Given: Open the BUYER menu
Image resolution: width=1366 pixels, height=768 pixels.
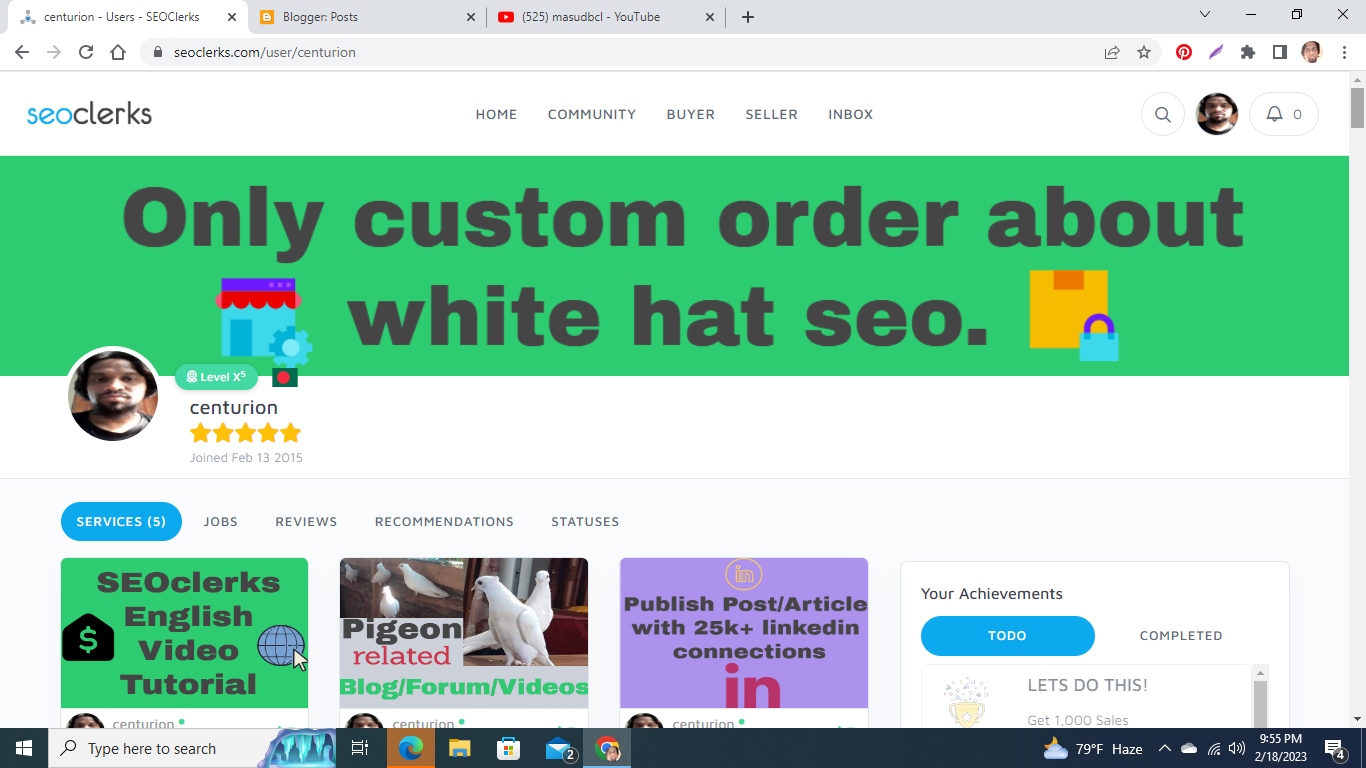Looking at the screenshot, I should [x=691, y=115].
